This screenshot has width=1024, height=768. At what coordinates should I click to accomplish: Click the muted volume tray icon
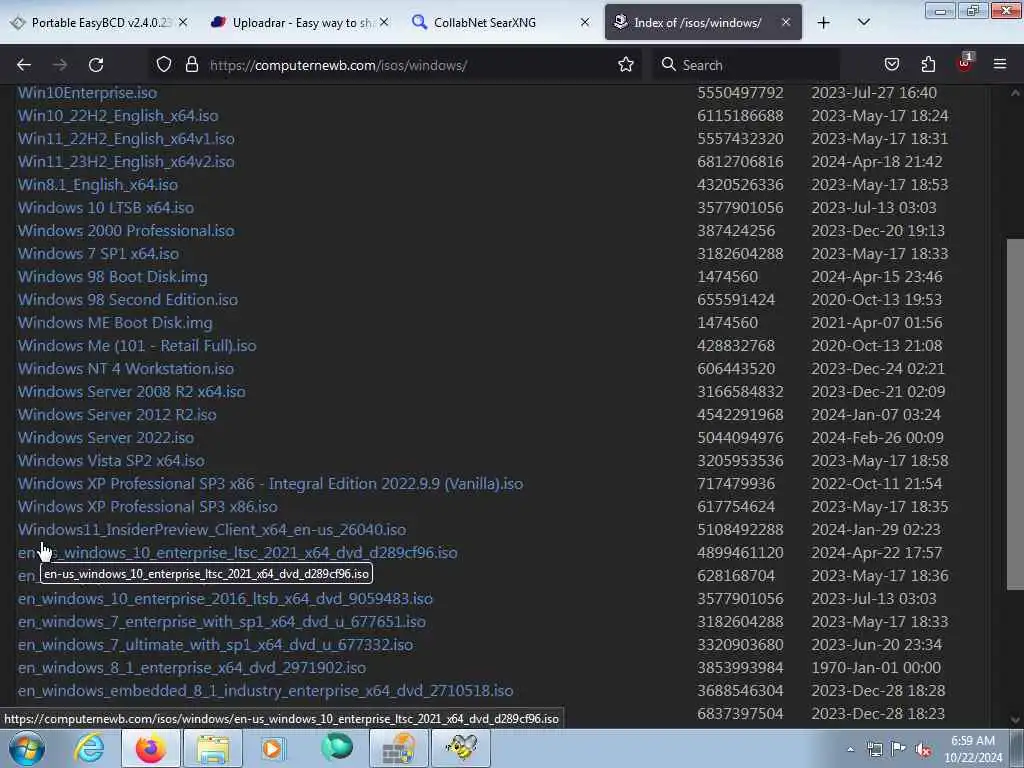pyautogui.click(x=923, y=750)
